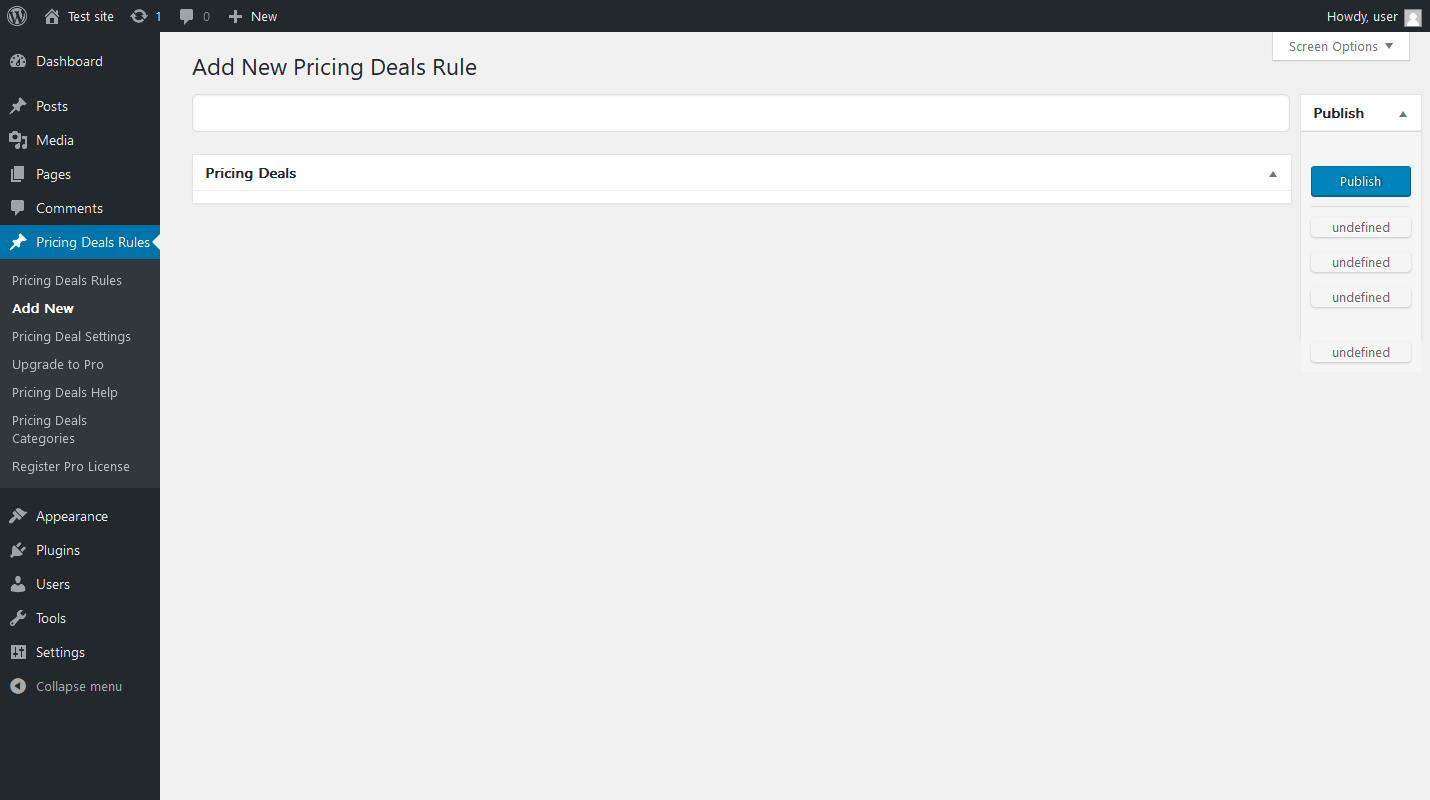The image size is (1430, 800).
Task: Click the Comments sidebar bubble icon
Action: click(x=18, y=208)
